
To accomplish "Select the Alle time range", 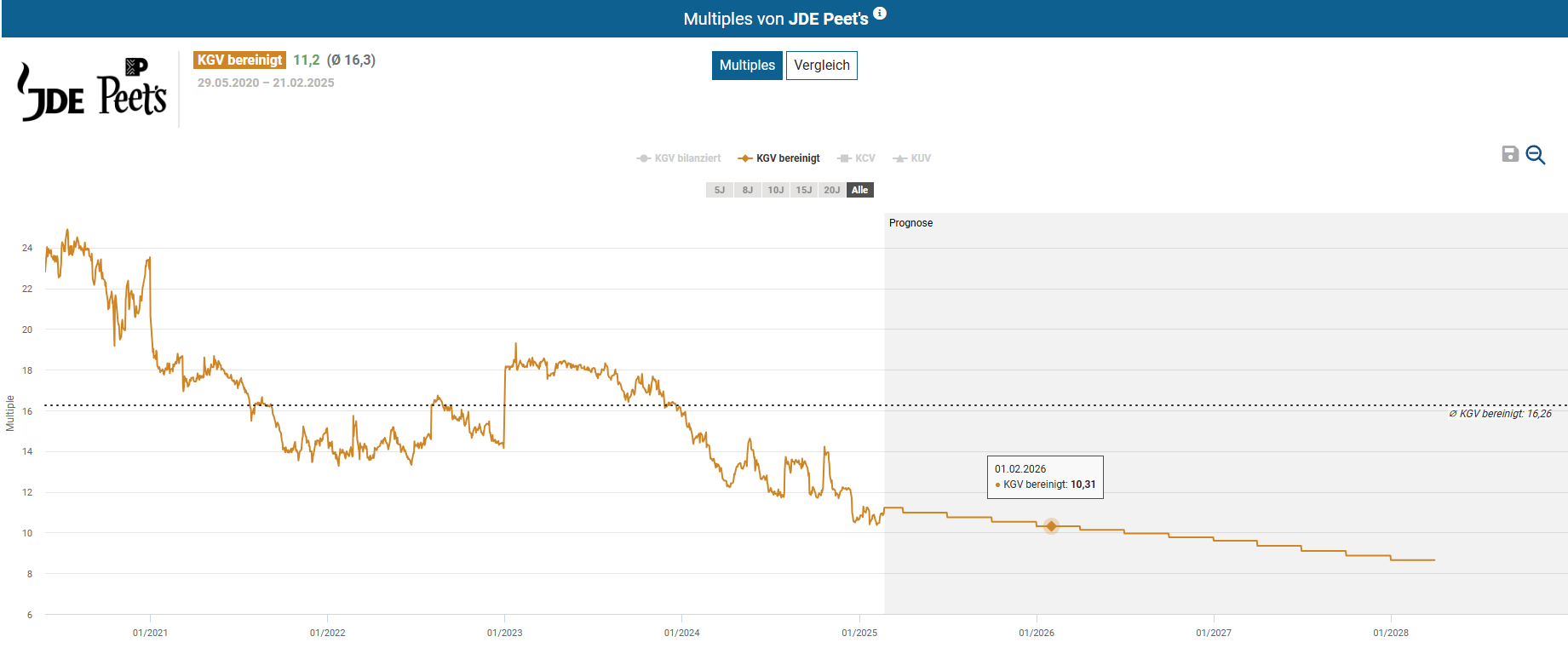I will pyautogui.click(x=860, y=190).
